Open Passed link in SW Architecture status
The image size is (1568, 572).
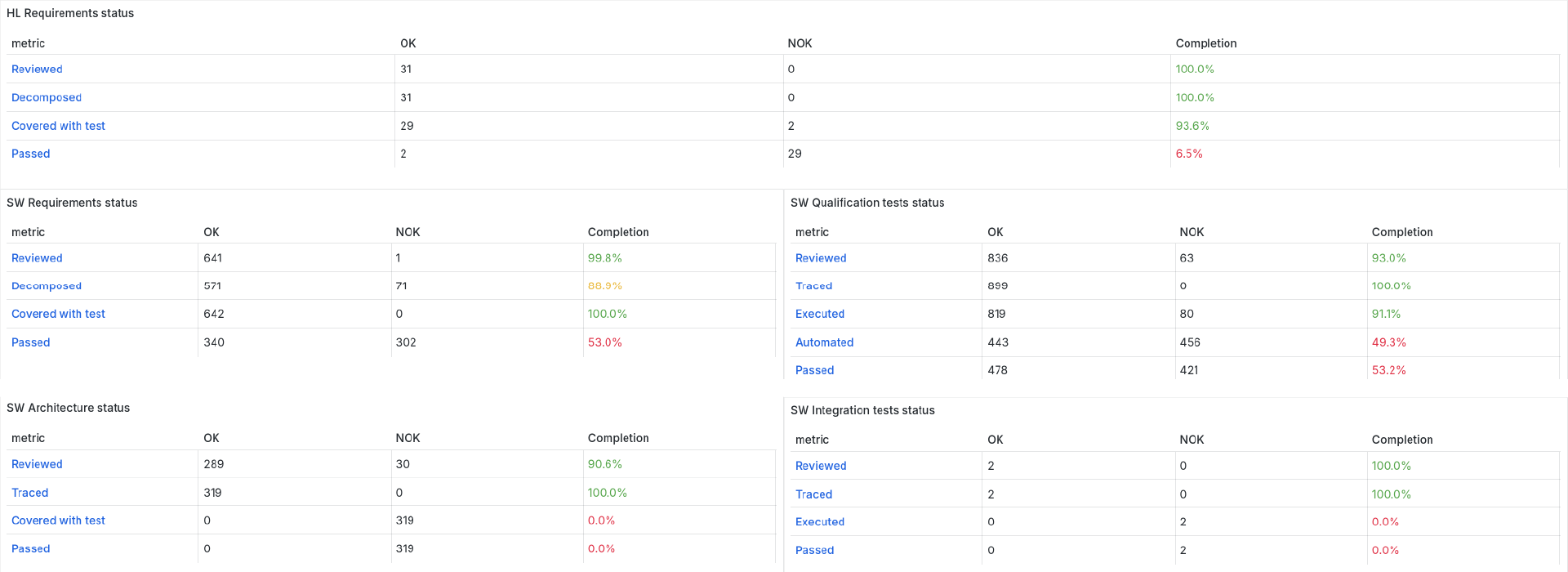(31, 549)
